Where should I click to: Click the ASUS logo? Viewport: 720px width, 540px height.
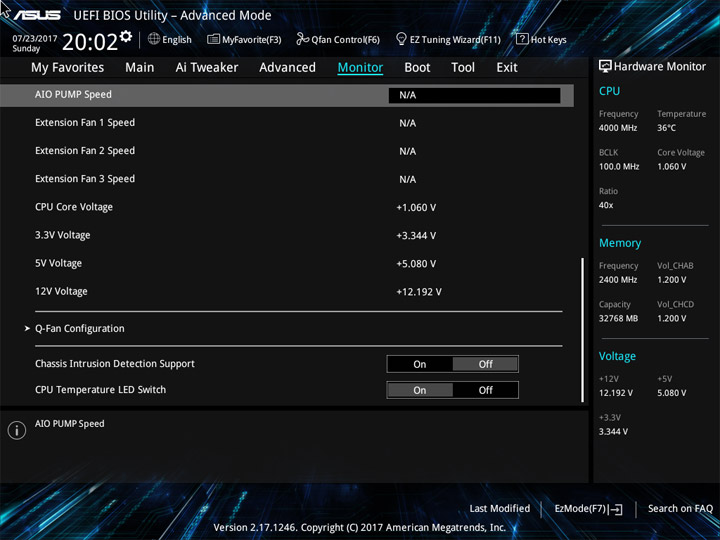pos(37,15)
